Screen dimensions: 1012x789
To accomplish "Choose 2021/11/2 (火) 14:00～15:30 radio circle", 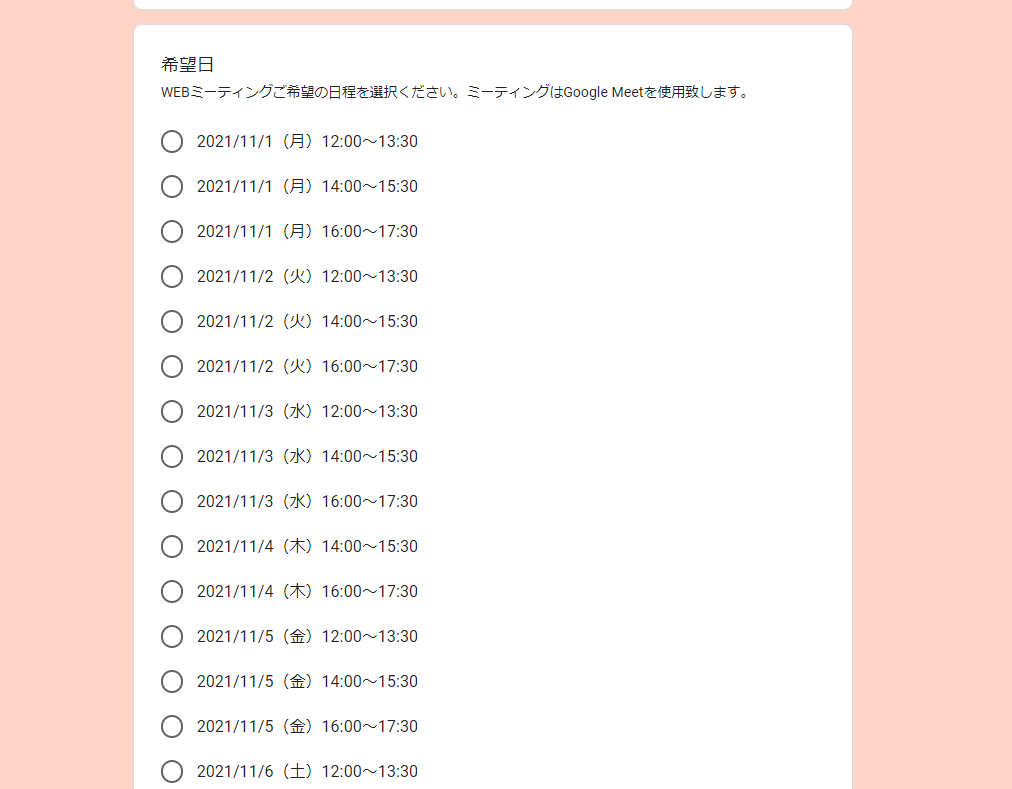I will pyautogui.click(x=172, y=322).
